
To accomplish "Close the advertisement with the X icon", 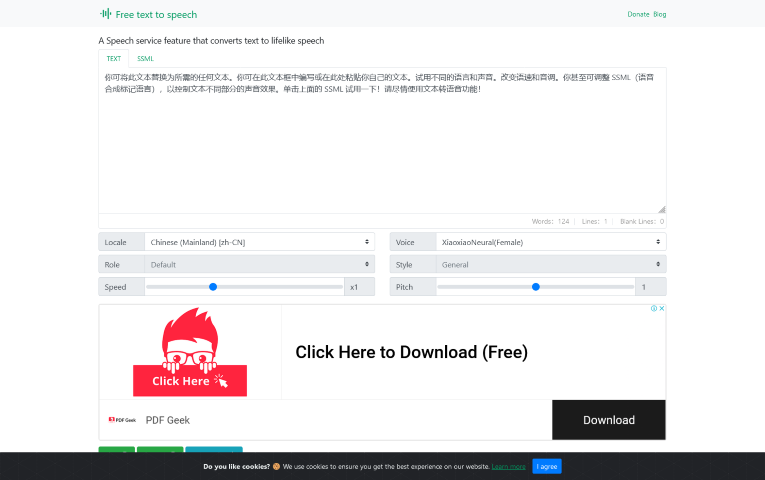I will 662,308.
